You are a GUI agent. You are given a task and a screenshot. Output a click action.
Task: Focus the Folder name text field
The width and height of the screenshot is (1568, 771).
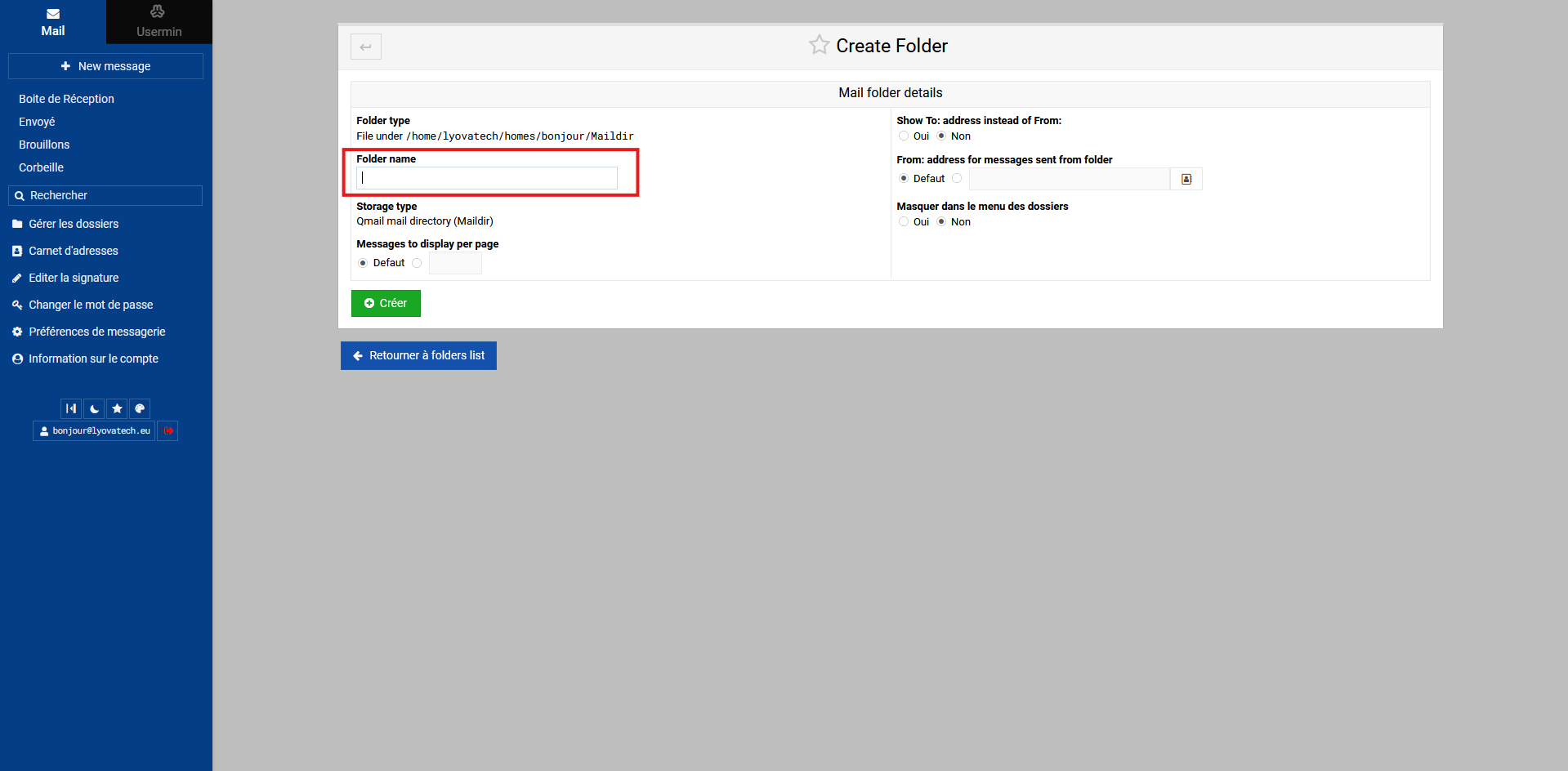(x=487, y=178)
